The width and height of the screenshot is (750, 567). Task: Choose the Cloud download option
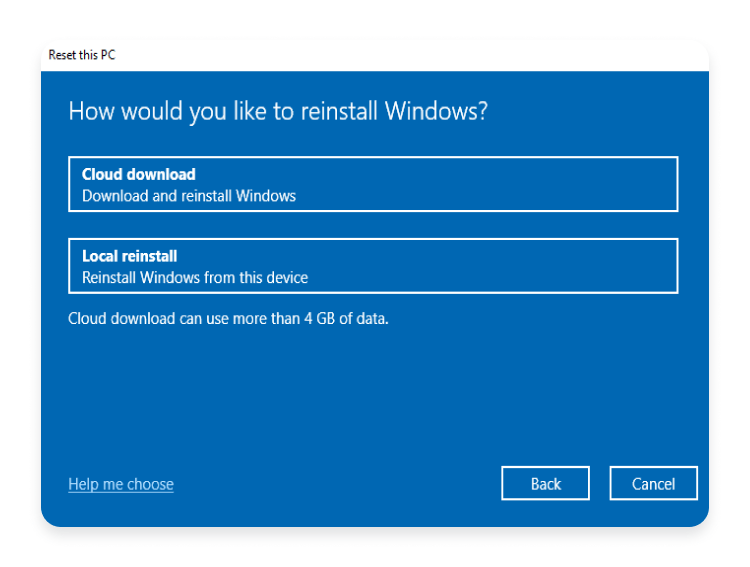pos(372,184)
